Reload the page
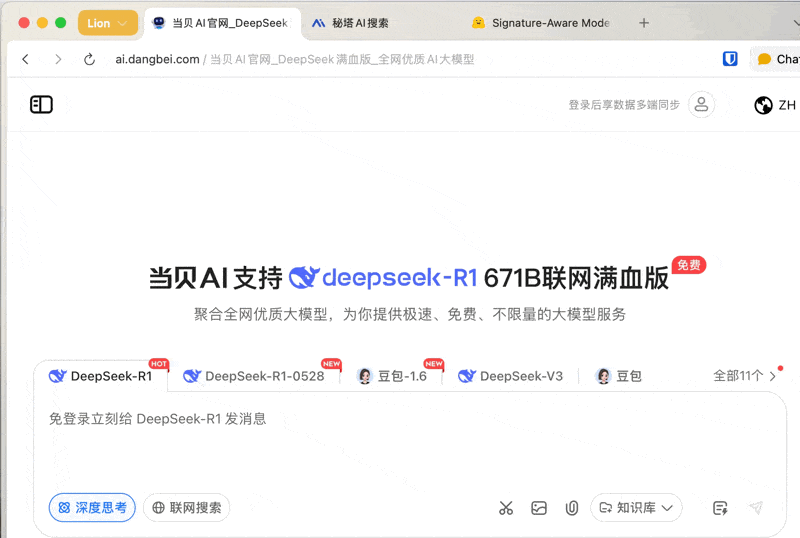Image resolution: width=800 pixels, height=538 pixels. coord(89,59)
